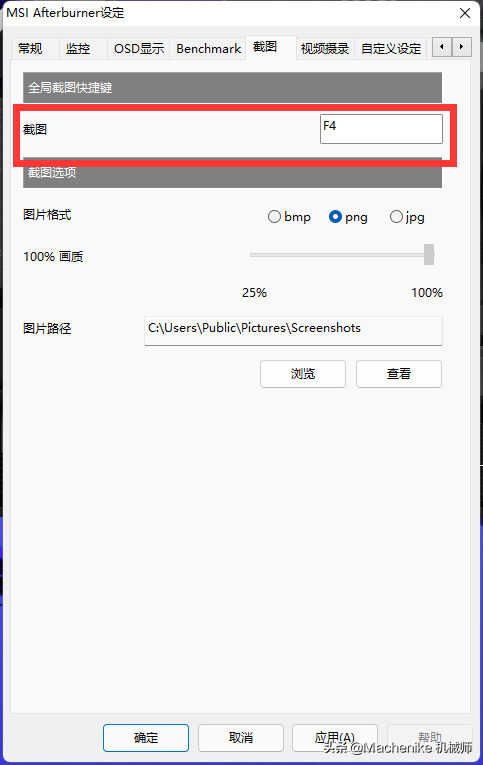Image resolution: width=483 pixels, height=765 pixels.
Task: Switch to the OSD显示 tab
Action: pos(139,49)
